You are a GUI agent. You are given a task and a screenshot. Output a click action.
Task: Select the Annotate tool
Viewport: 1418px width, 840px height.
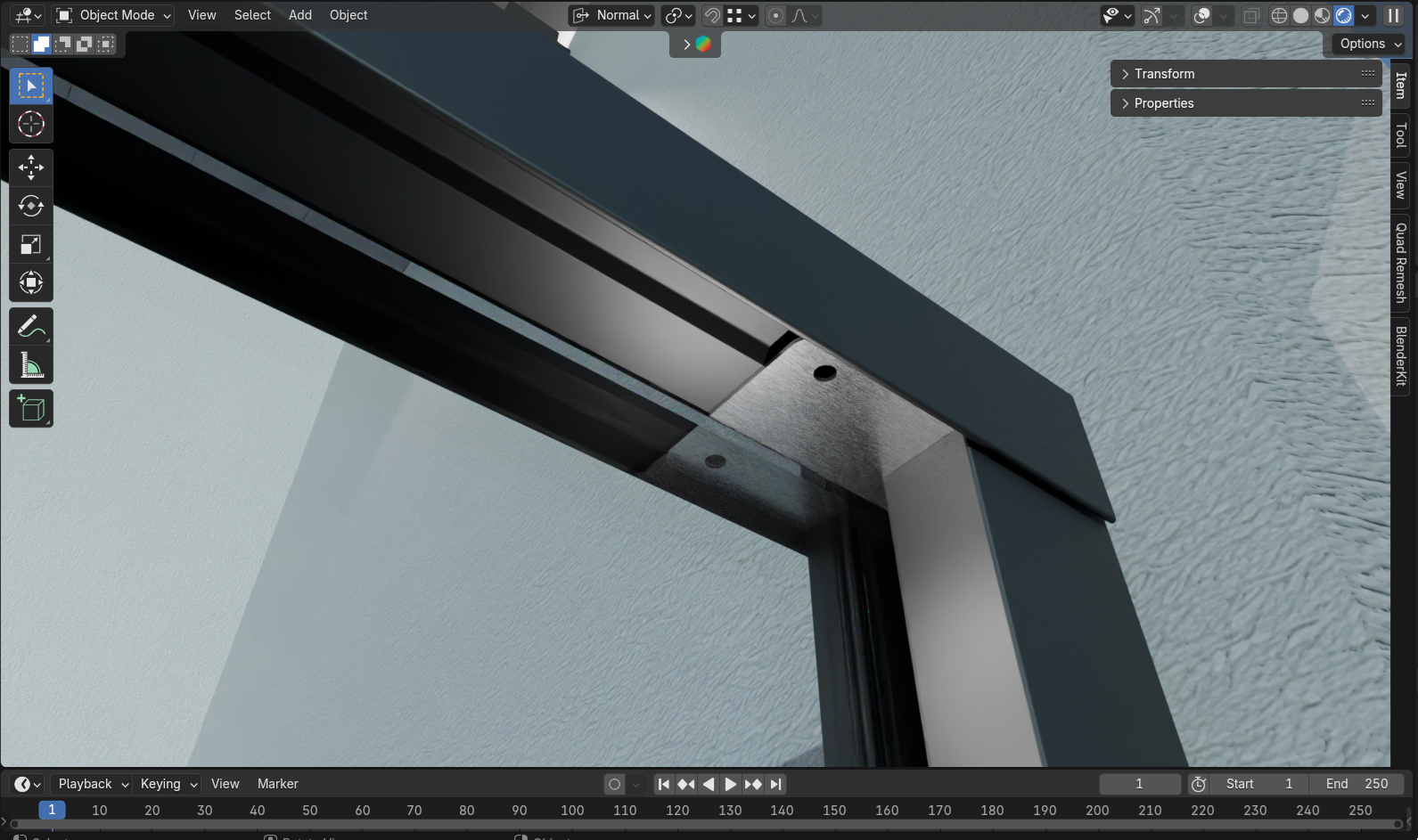31,327
